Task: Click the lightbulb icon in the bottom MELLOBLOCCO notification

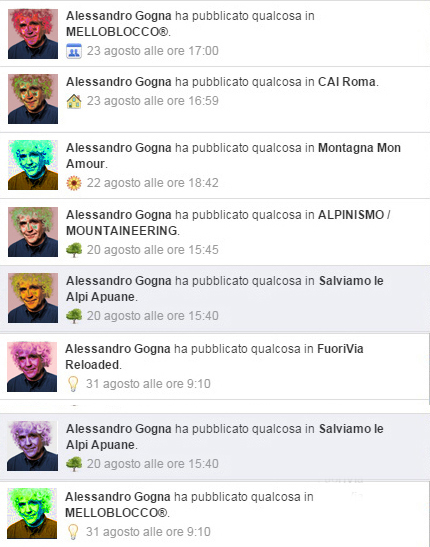Action: (x=73, y=532)
